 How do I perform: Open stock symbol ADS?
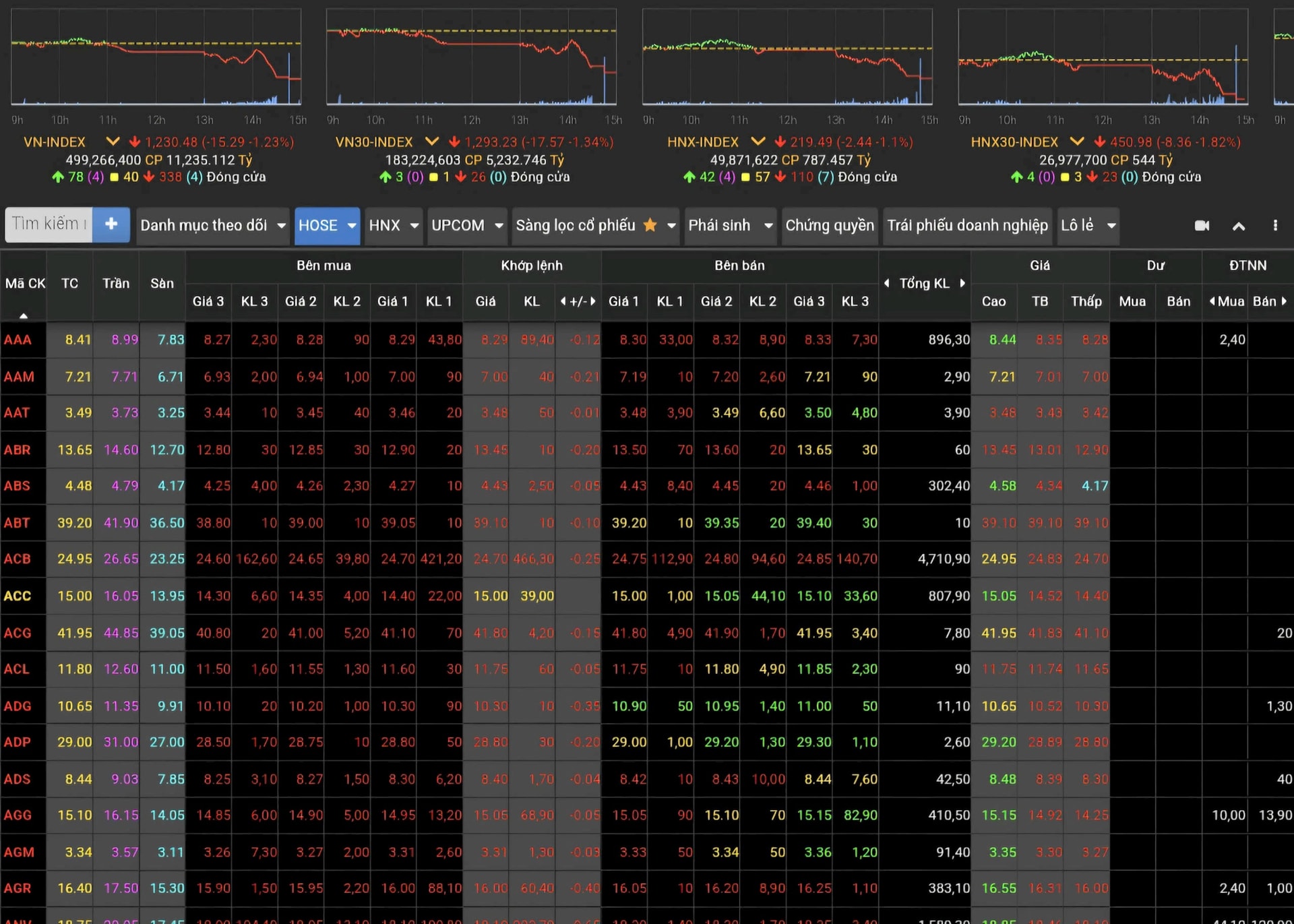coord(18,778)
